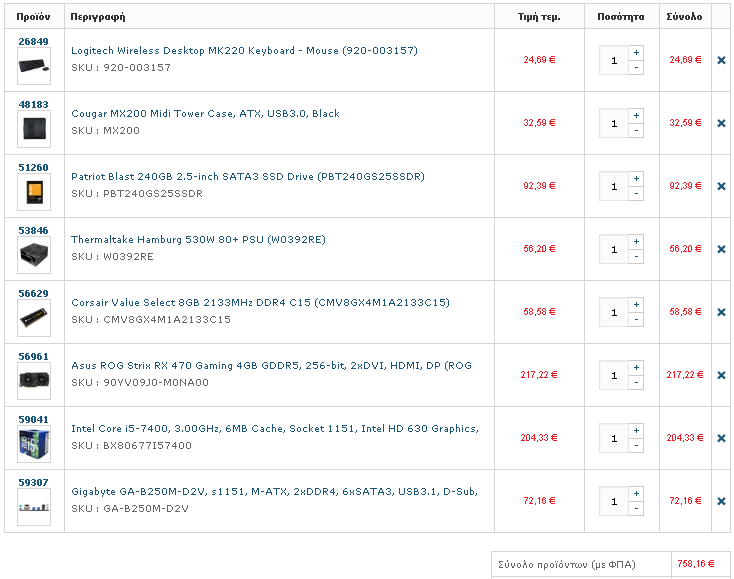Click the Ποσότητα column header

click(x=621, y=17)
